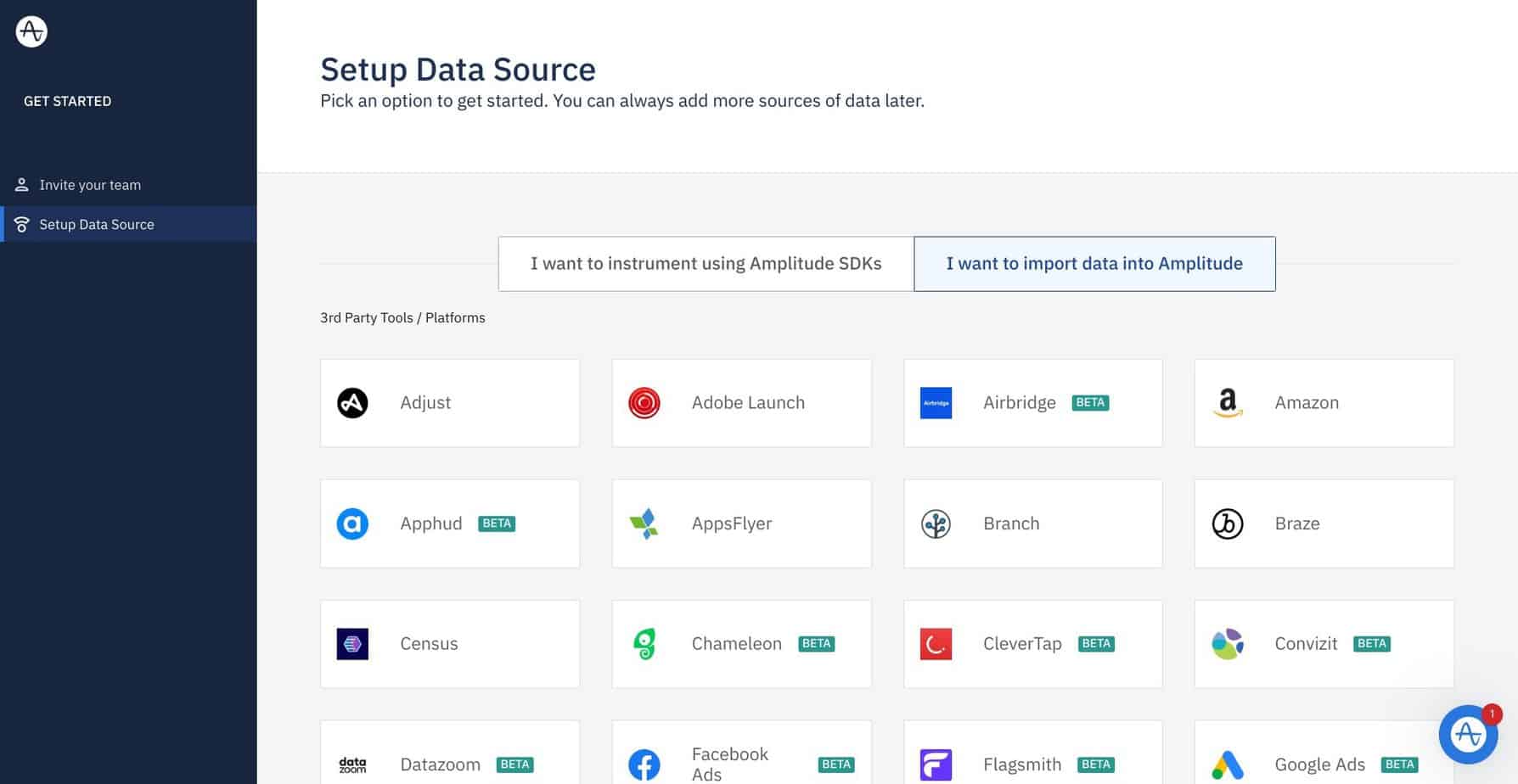Click the Flagsmith label text
This screenshot has height=784, width=1518.
(1022, 764)
